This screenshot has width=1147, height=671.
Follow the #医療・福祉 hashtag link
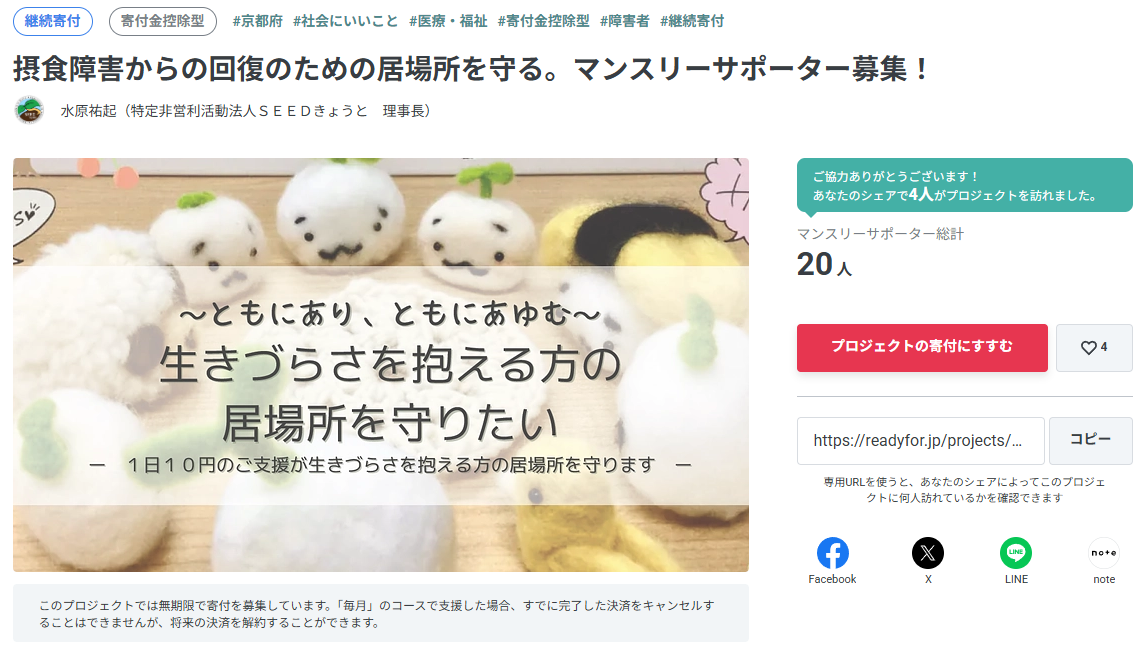tap(448, 21)
